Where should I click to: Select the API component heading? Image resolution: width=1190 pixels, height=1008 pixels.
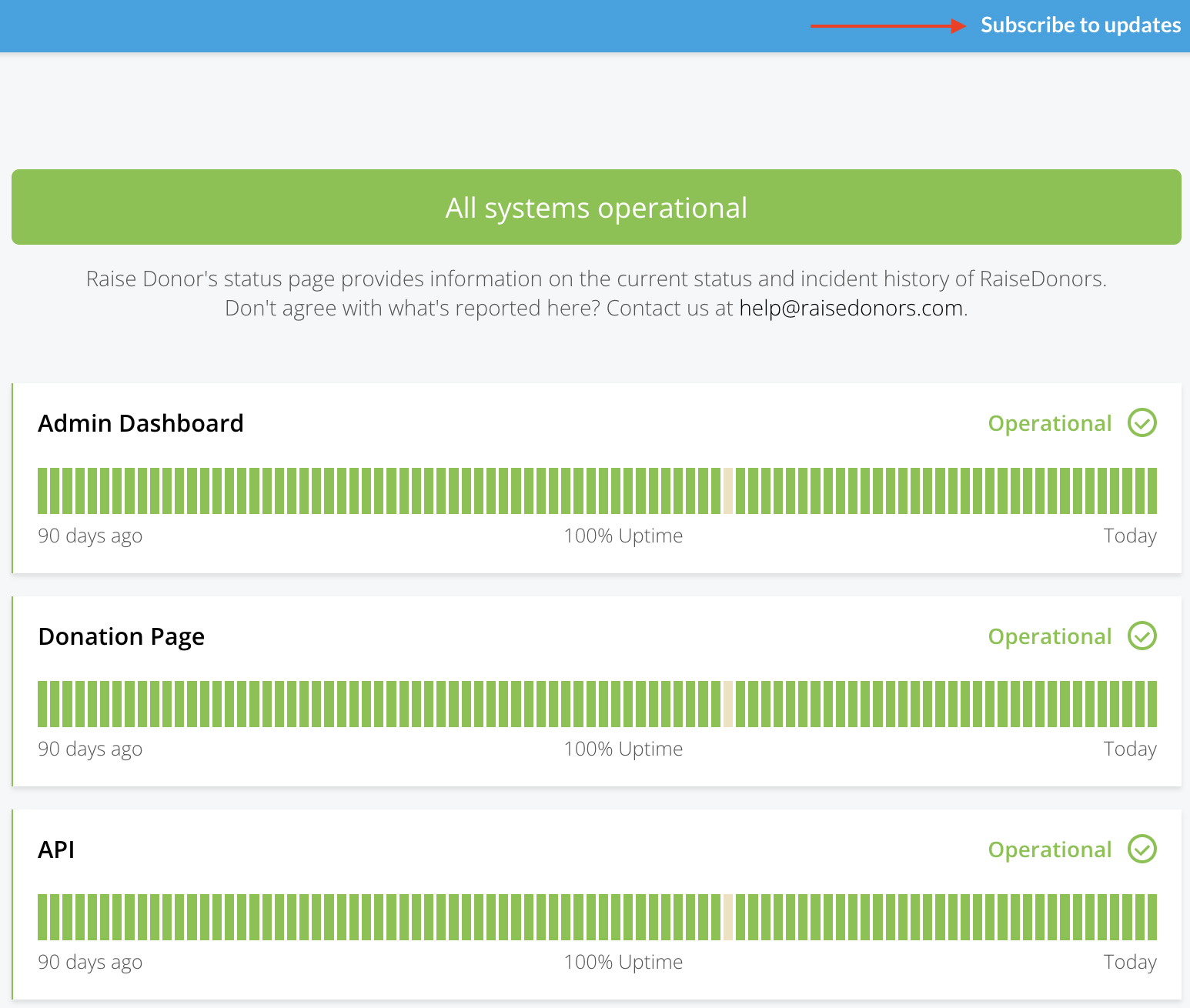tap(56, 849)
